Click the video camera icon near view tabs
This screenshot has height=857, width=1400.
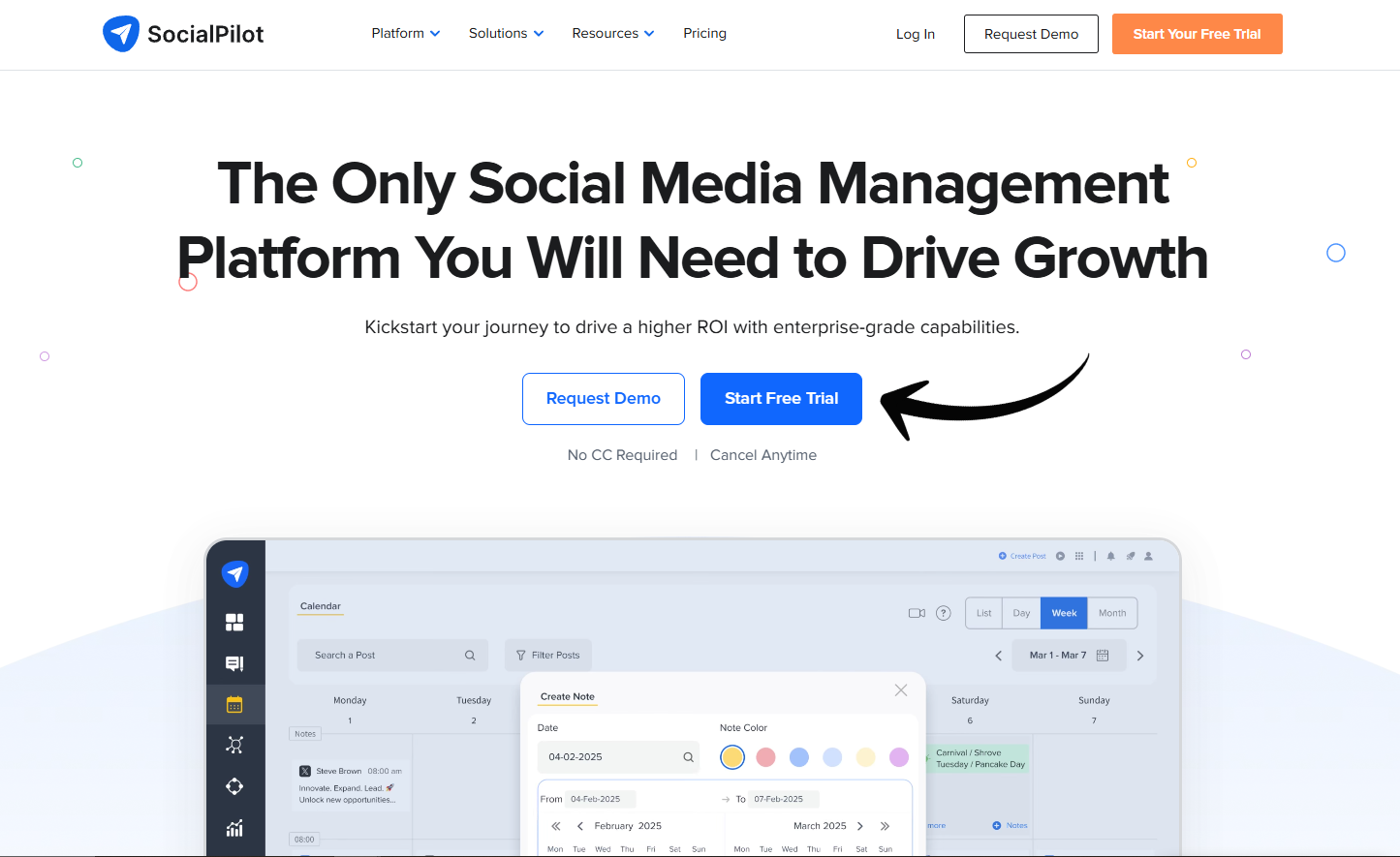917,613
